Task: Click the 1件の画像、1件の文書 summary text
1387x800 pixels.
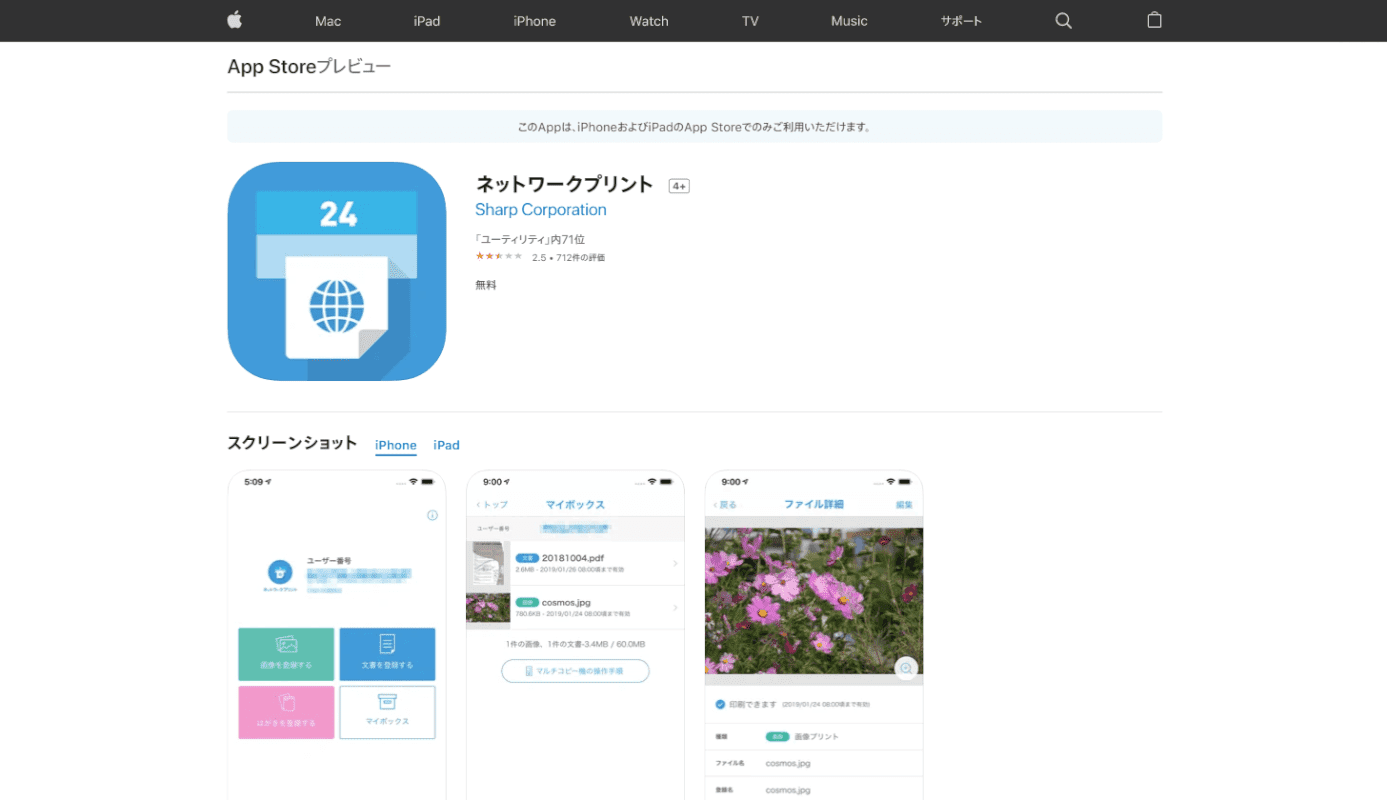Action: [x=575, y=644]
